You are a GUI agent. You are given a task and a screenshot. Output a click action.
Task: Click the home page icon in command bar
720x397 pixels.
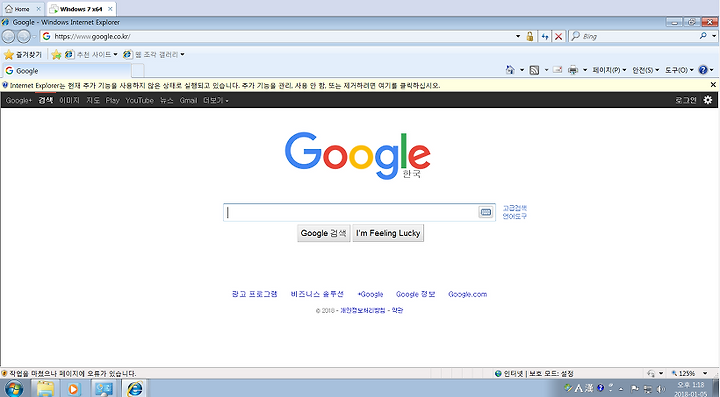510,70
